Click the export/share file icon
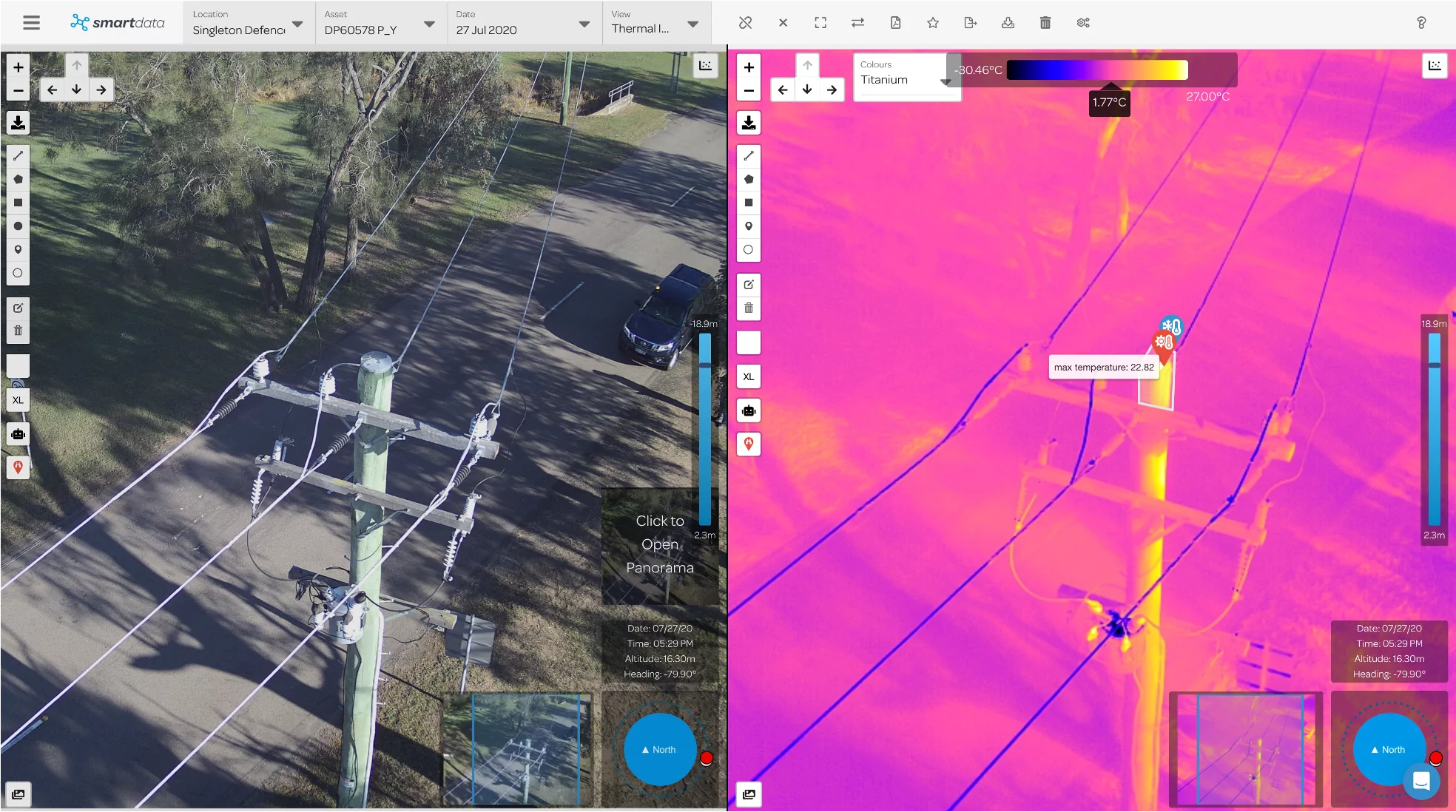Screen dimensions: 1456x812 click(x=971, y=23)
